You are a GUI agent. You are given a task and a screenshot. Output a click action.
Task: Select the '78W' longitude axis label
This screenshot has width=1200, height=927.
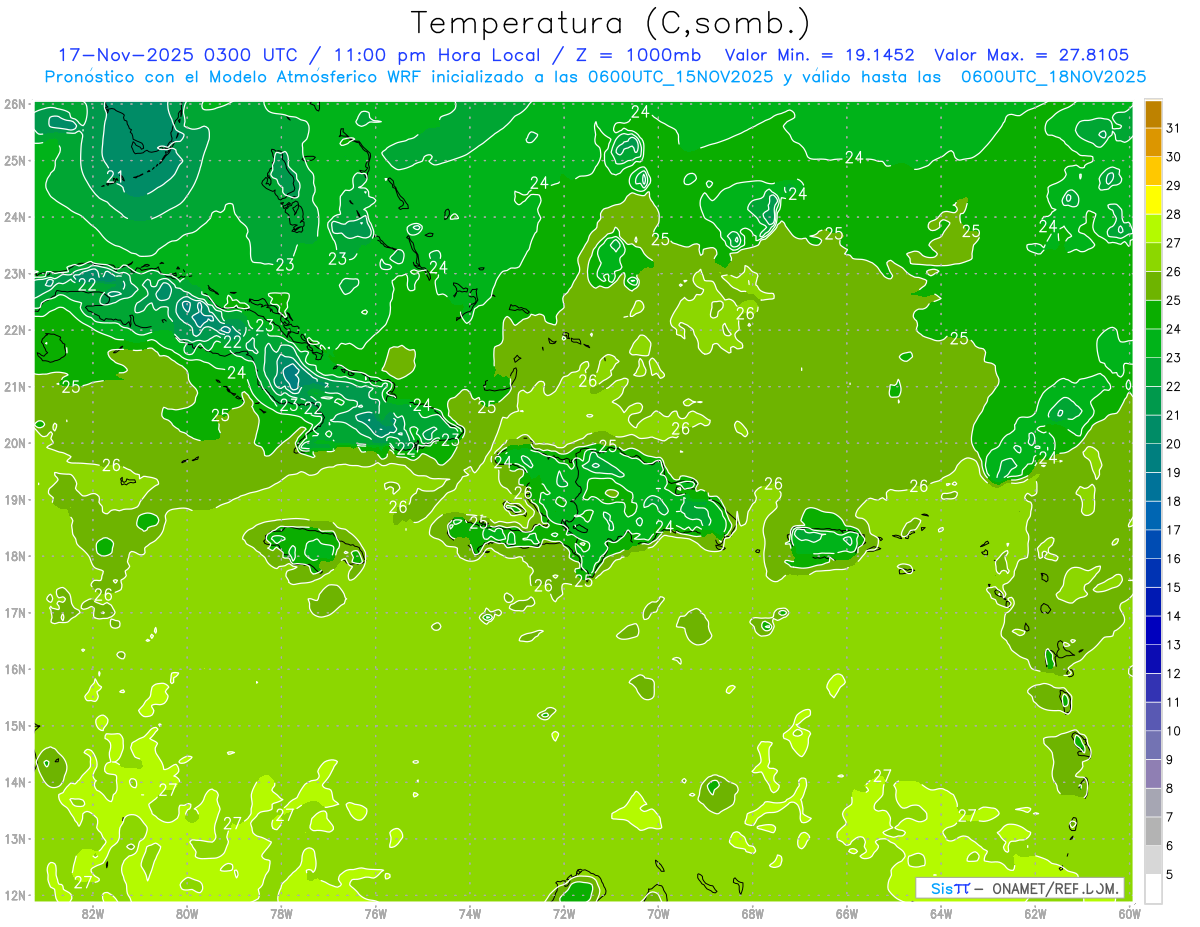coord(281,913)
